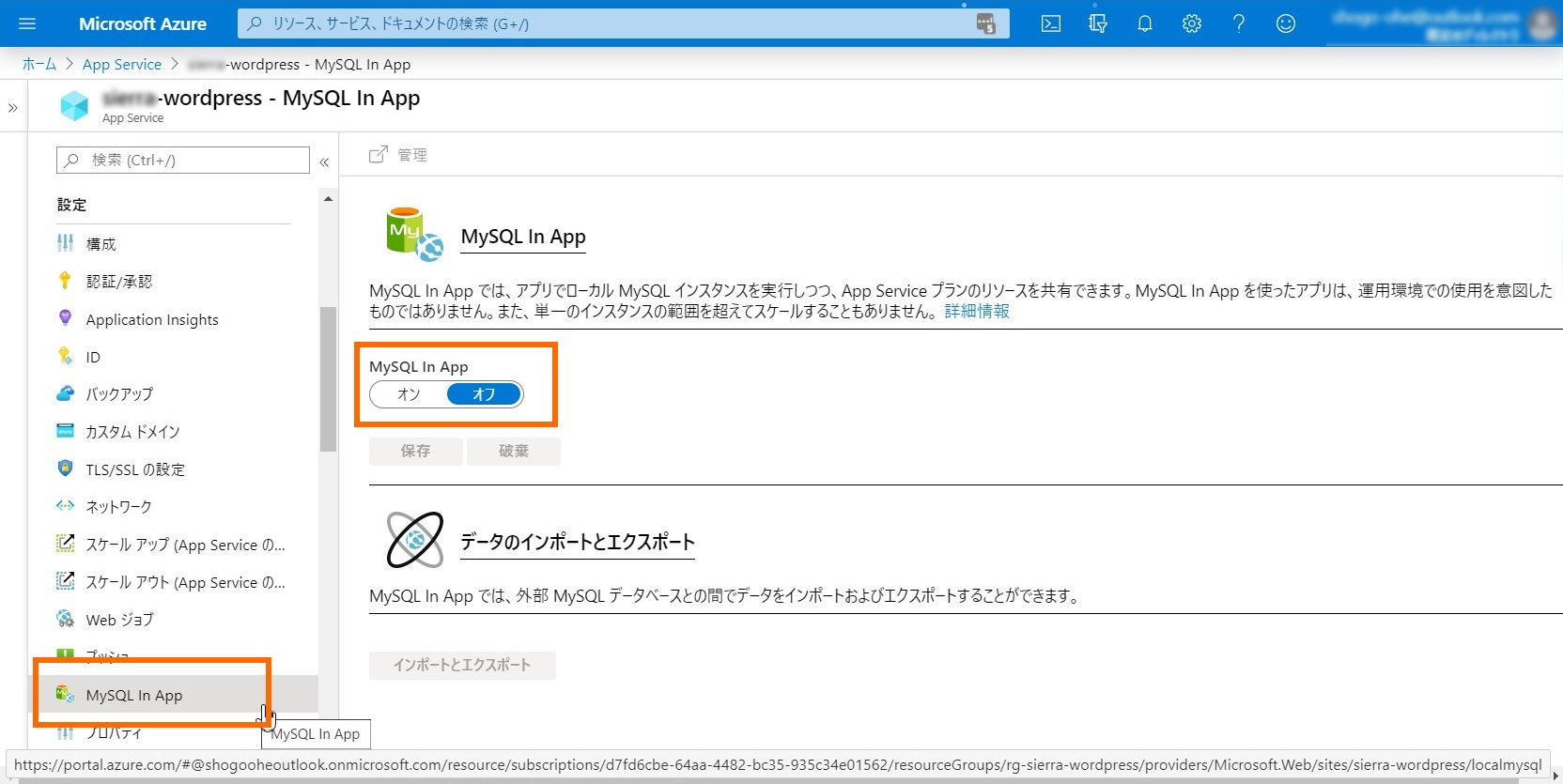Click the keyboard shortcut icon in search bar
The image size is (1563, 784).
point(985,23)
